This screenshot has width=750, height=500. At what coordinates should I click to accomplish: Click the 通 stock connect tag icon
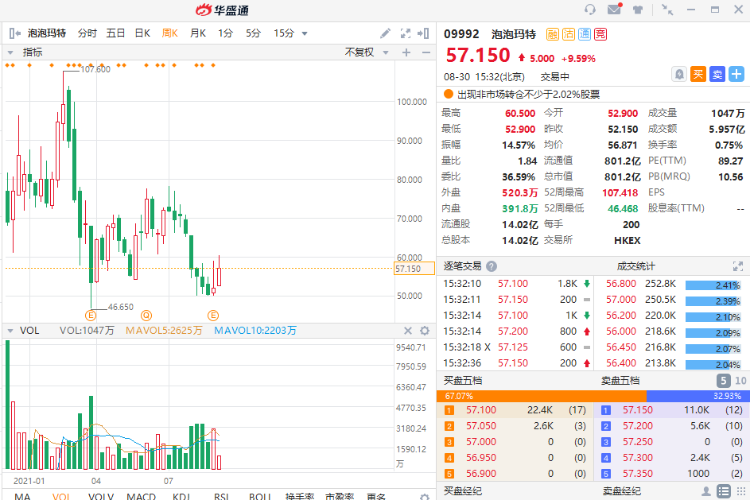pyautogui.click(x=584, y=34)
